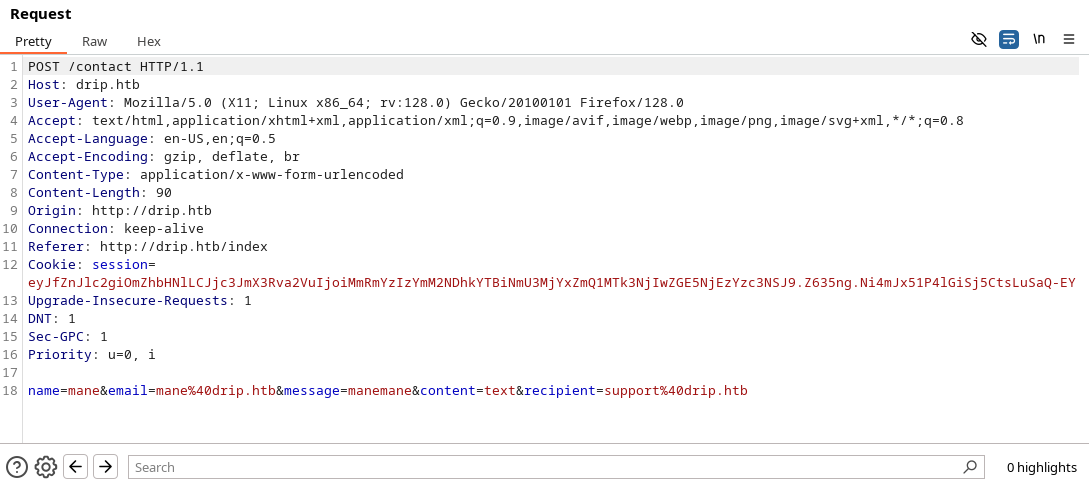Screen dimensions: 1090x487
Task: Switch to the Pretty tab
Action: [33, 41]
